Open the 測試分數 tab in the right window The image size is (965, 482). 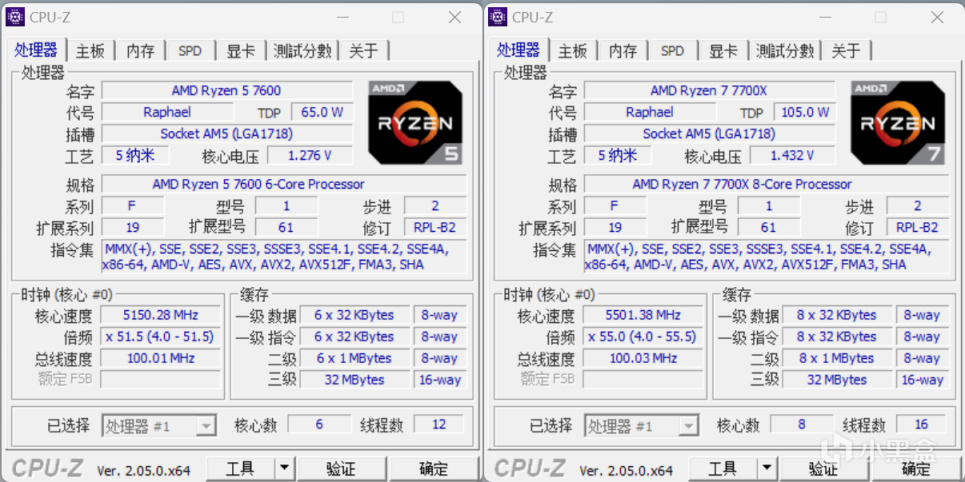coord(785,51)
